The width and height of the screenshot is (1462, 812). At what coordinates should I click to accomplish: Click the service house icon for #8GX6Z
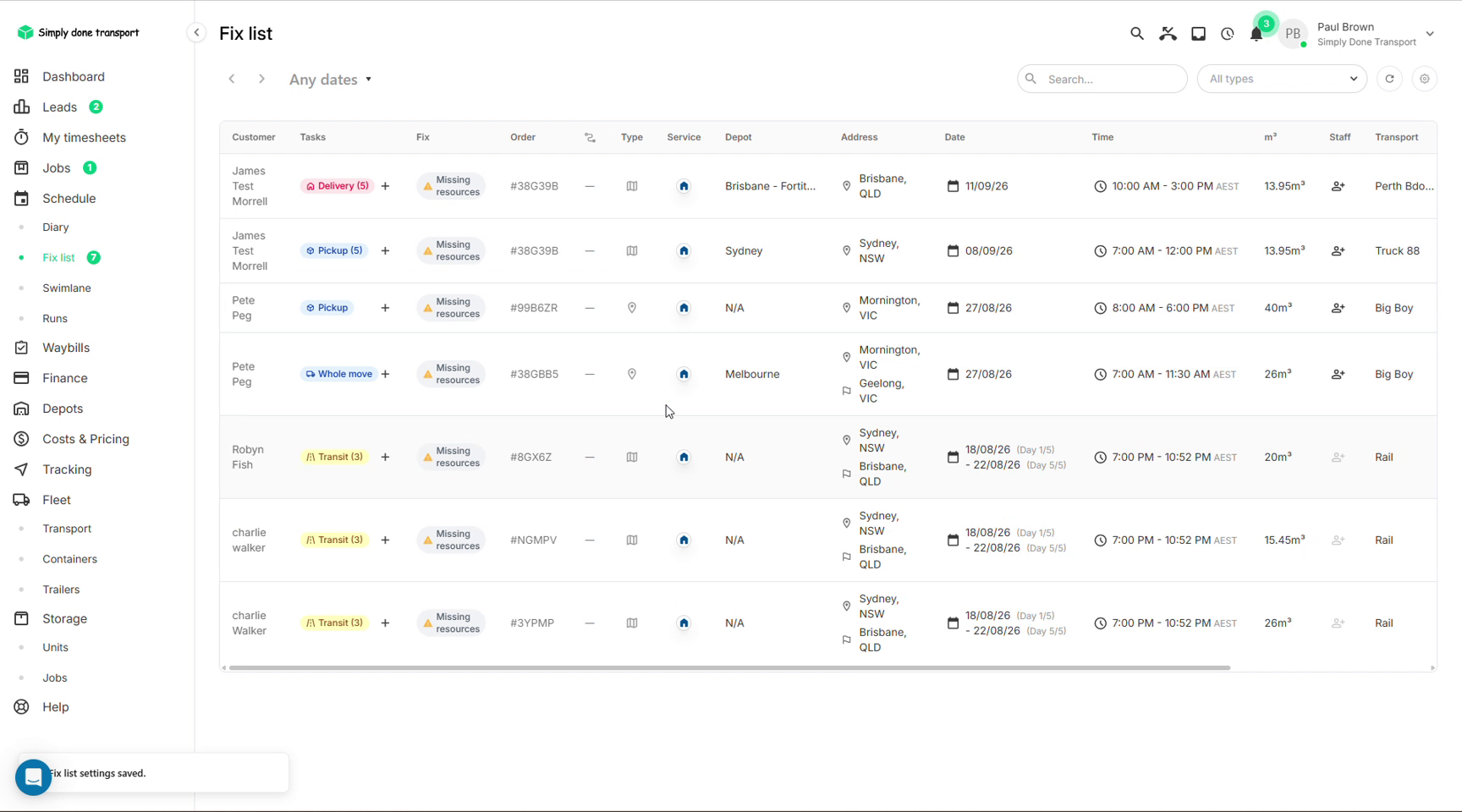(x=684, y=457)
